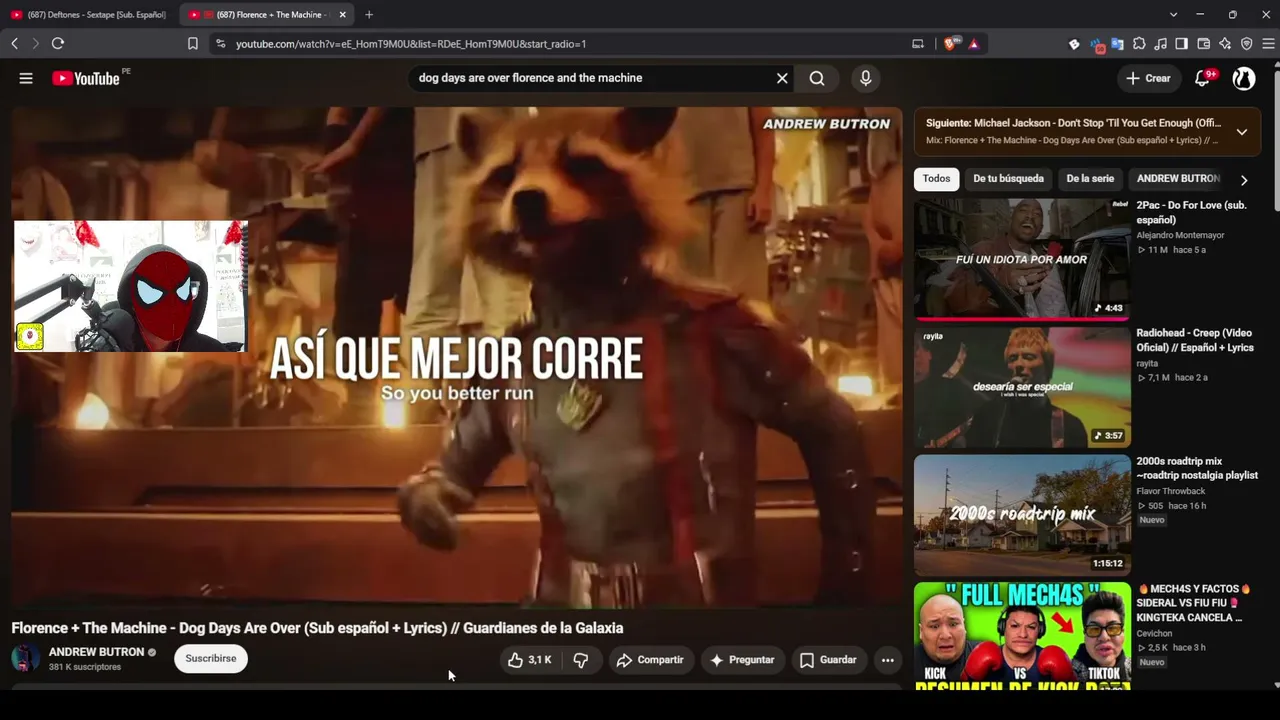The height and width of the screenshot is (720, 1280).
Task: Subscribe to ANDREW BUTRON channel
Action: coord(211,659)
